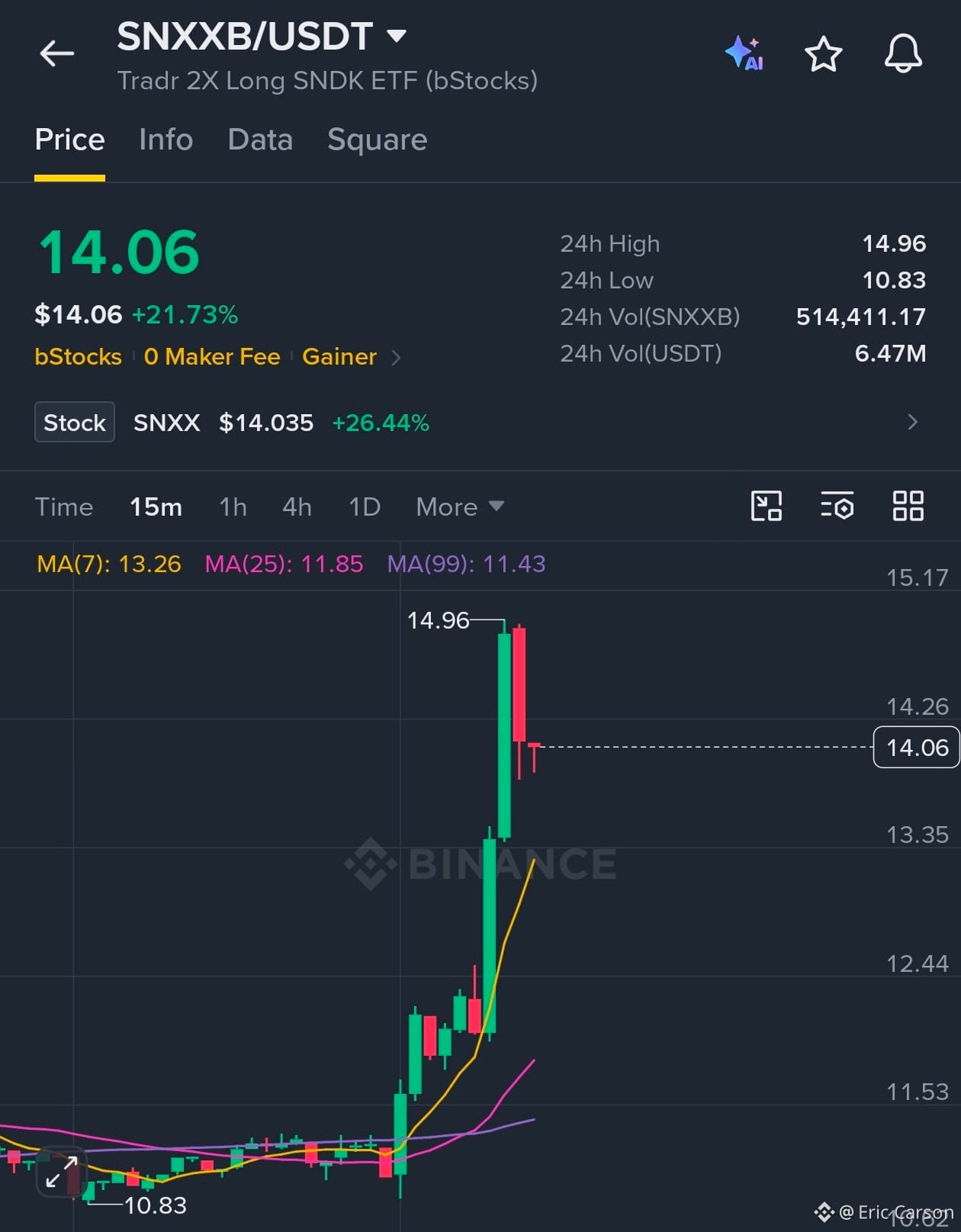Switch to the Price tab
The width and height of the screenshot is (961, 1232).
(69, 140)
